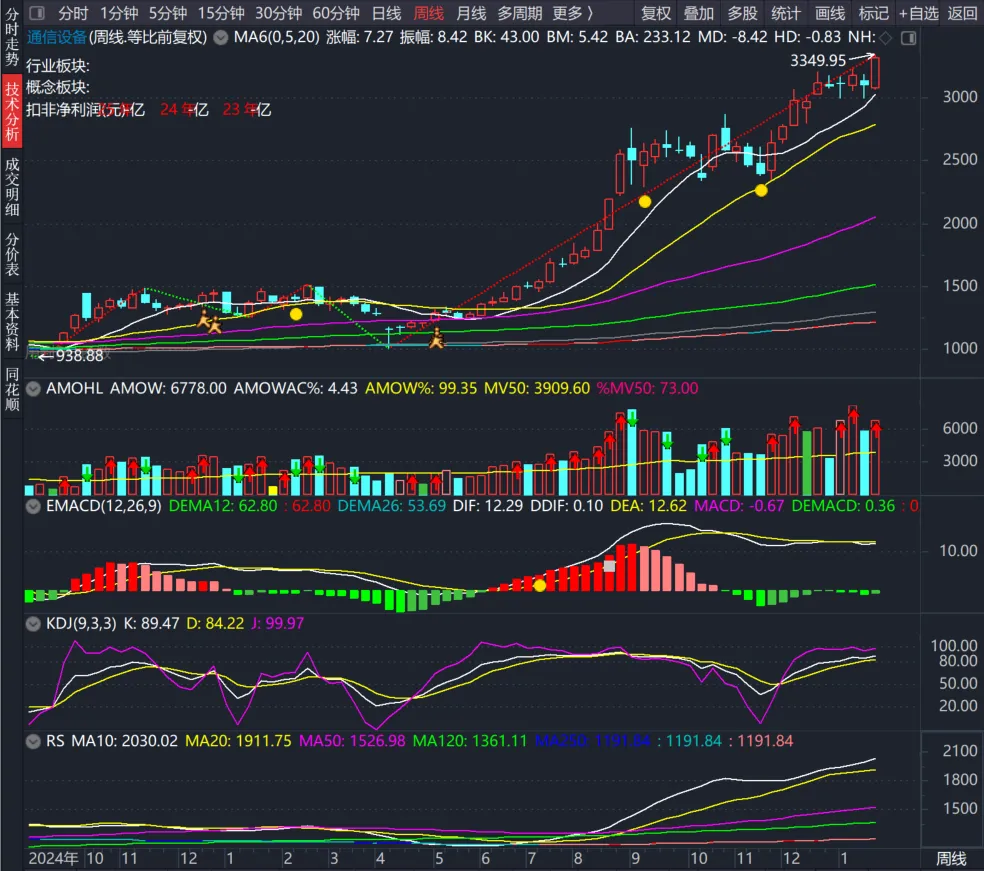Image resolution: width=984 pixels, height=871 pixels.
Task: Toggle the left panel layout icon beside 分时
Action: [36, 13]
